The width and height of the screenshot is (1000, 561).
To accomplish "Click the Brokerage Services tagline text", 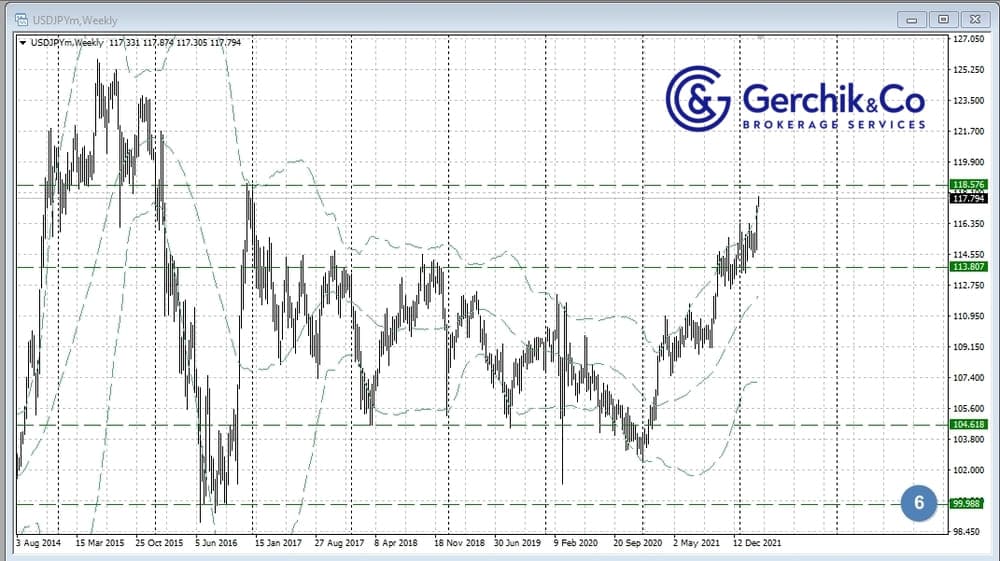I will [x=833, y=124].
